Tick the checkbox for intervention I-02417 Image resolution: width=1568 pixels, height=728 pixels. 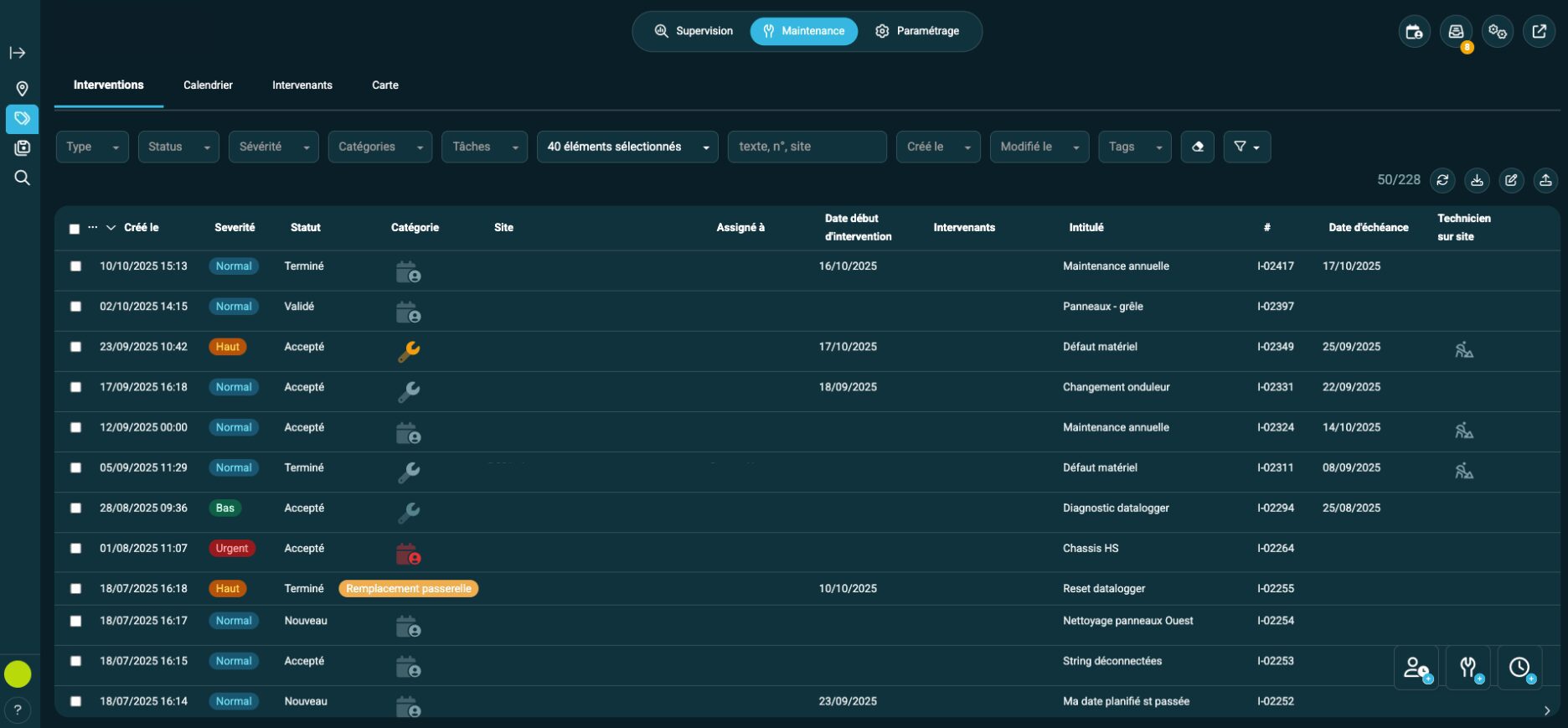pos(76,266)
